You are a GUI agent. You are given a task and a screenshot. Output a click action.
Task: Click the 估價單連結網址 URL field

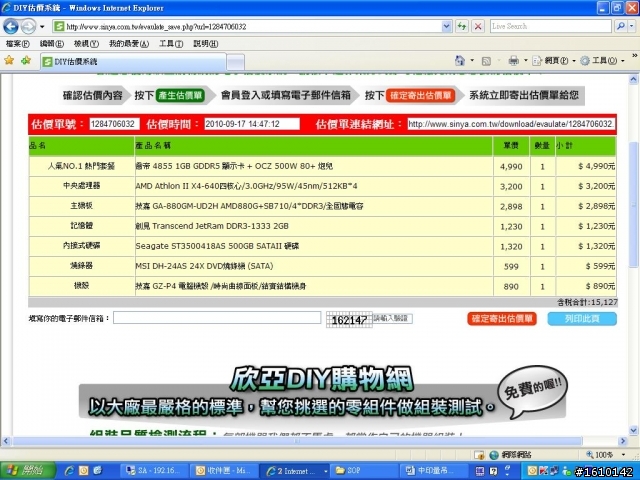(511, 124)
